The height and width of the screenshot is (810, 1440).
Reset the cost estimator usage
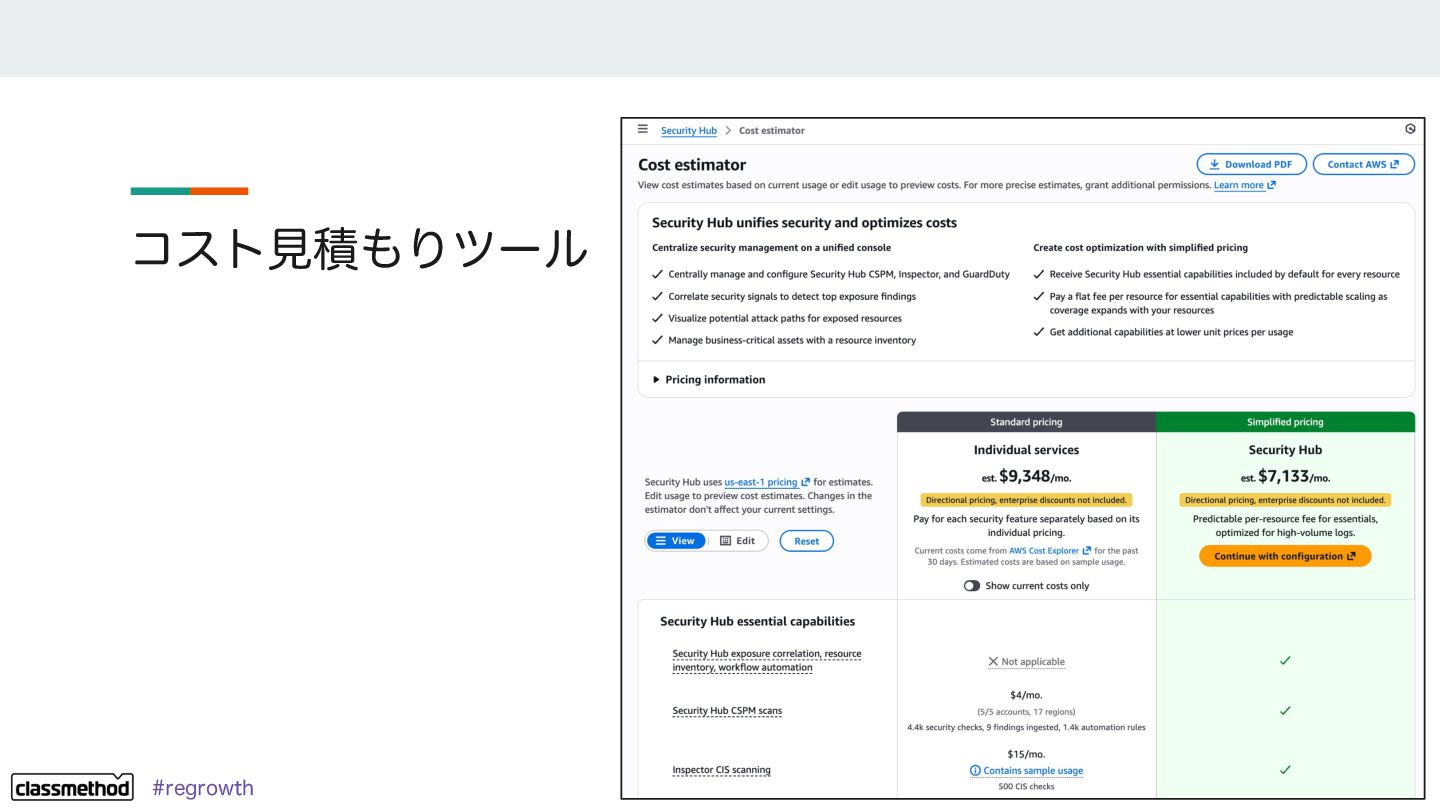coord(806,541)
